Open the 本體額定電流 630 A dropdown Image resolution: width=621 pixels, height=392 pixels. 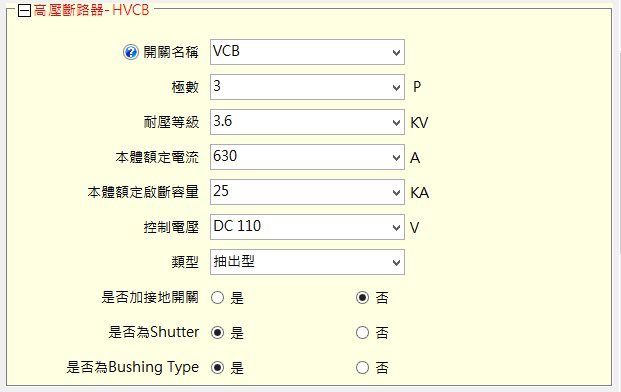(307, 157)
